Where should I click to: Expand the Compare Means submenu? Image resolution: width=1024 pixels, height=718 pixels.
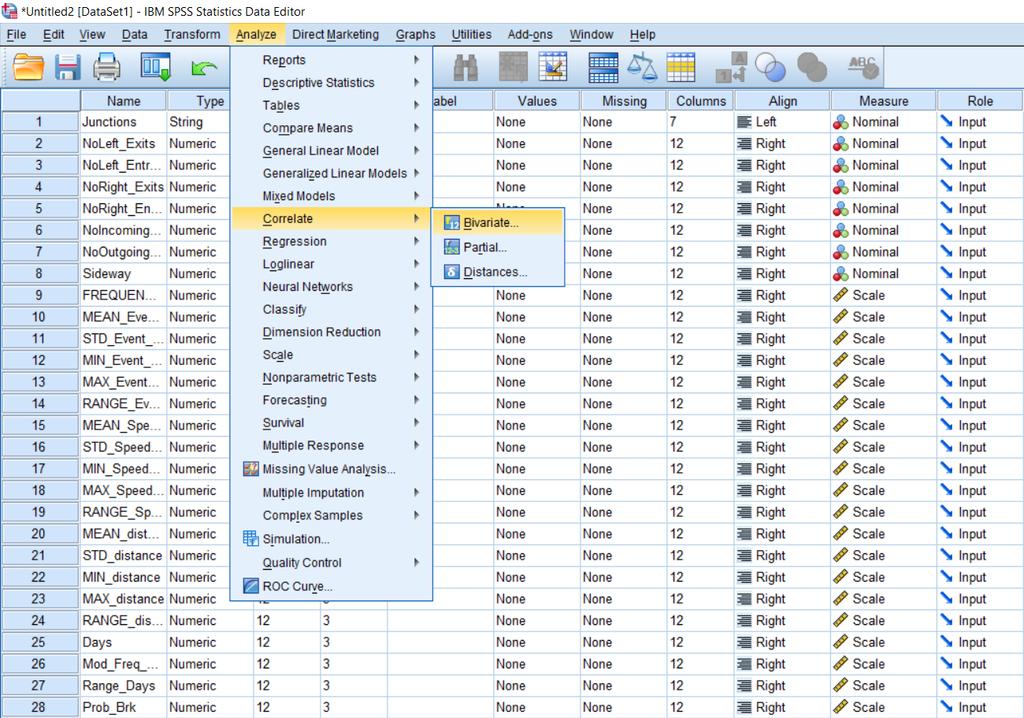point(331,128)
